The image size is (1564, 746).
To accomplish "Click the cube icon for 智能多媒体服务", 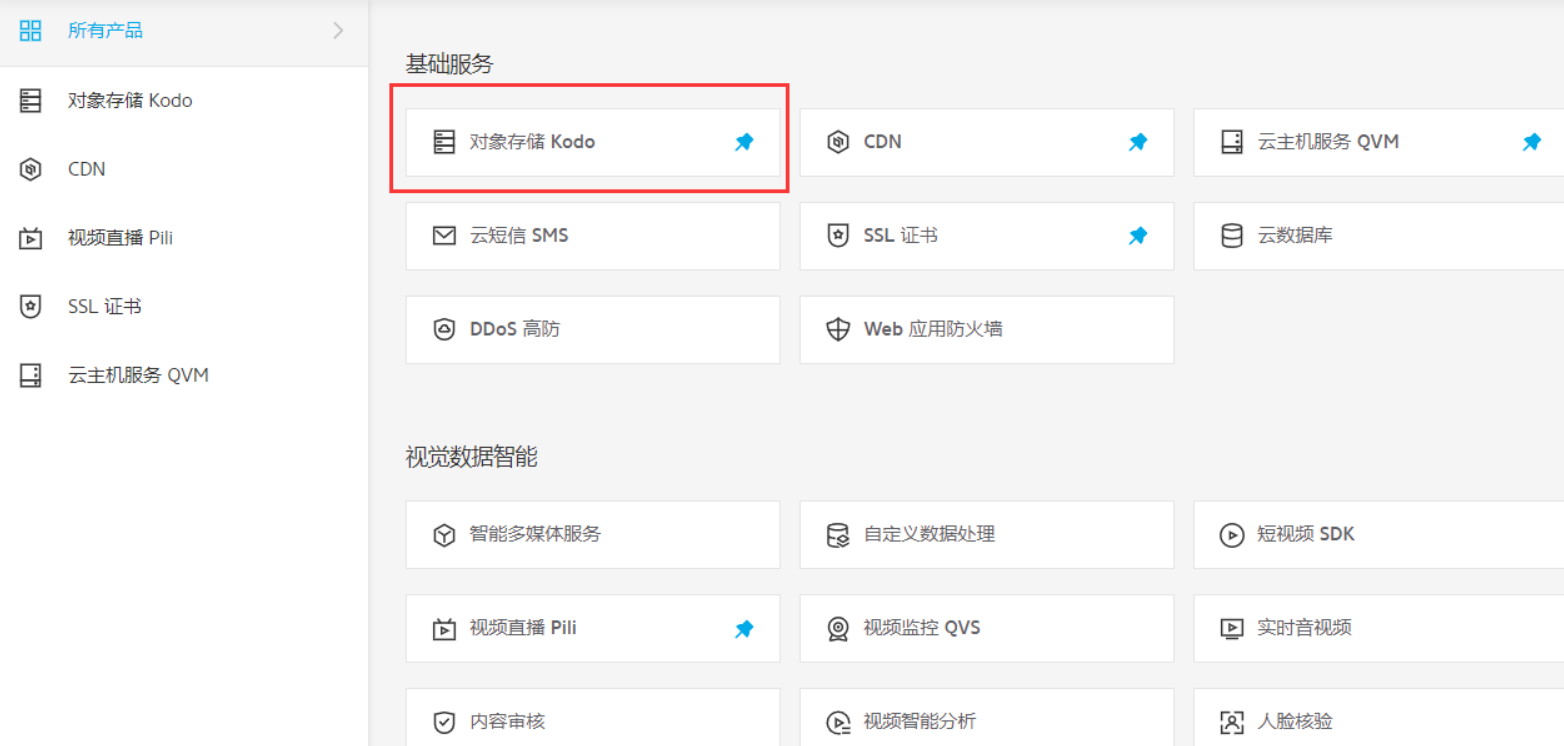I will 444,535.
